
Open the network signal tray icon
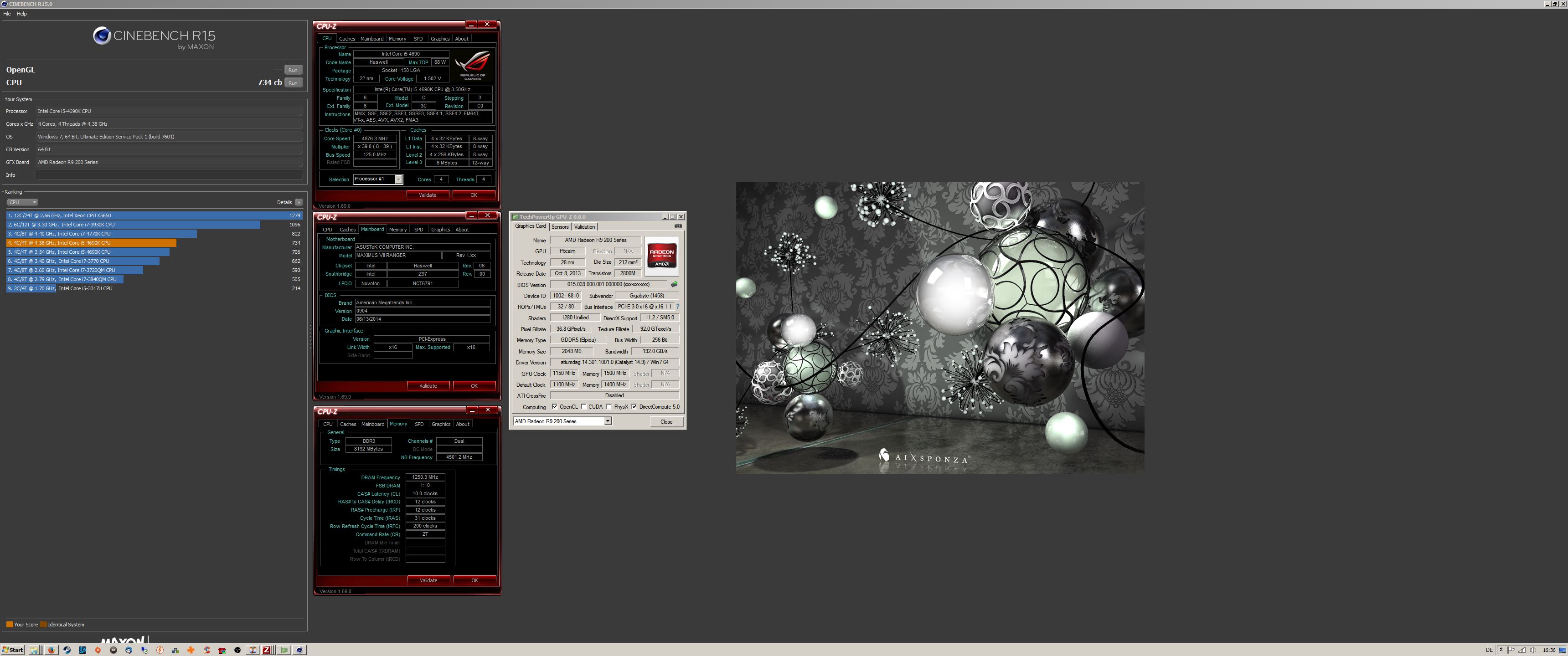[x=1522, y=650]
